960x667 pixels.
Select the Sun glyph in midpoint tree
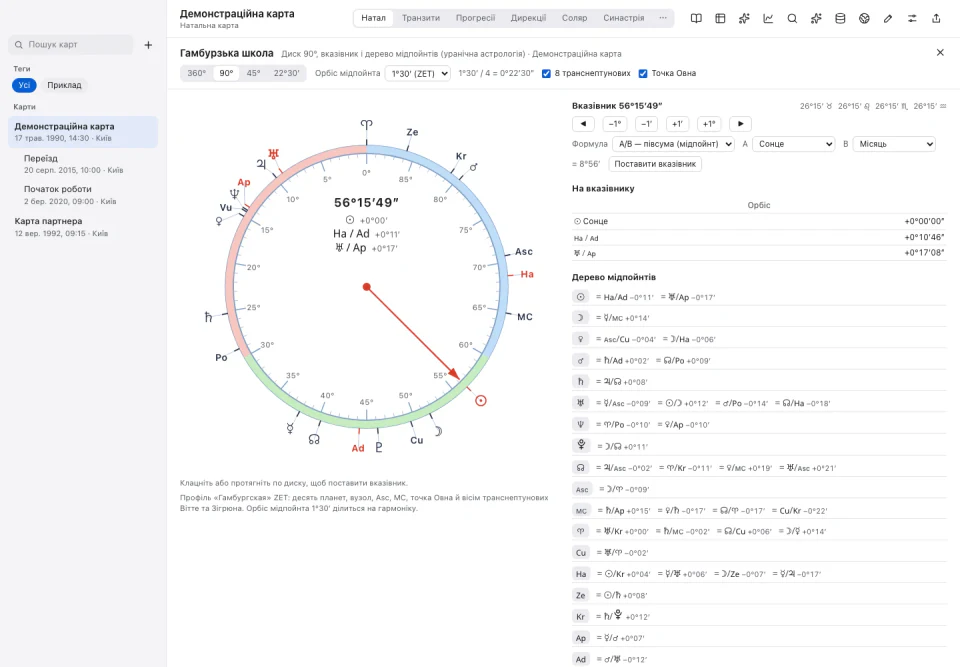pos(580,297)
